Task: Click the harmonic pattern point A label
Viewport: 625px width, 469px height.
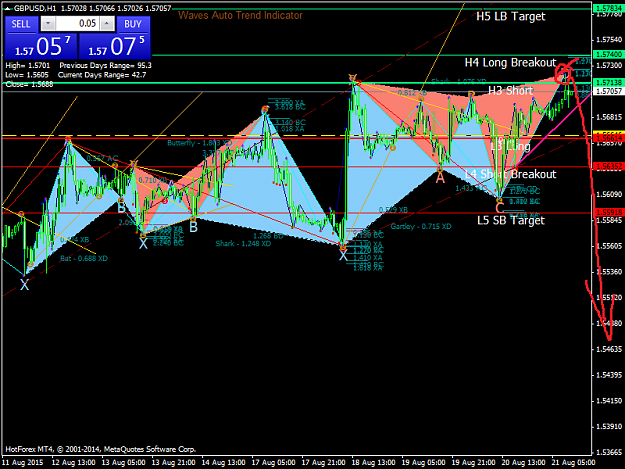Action: (x=440, y=178)
